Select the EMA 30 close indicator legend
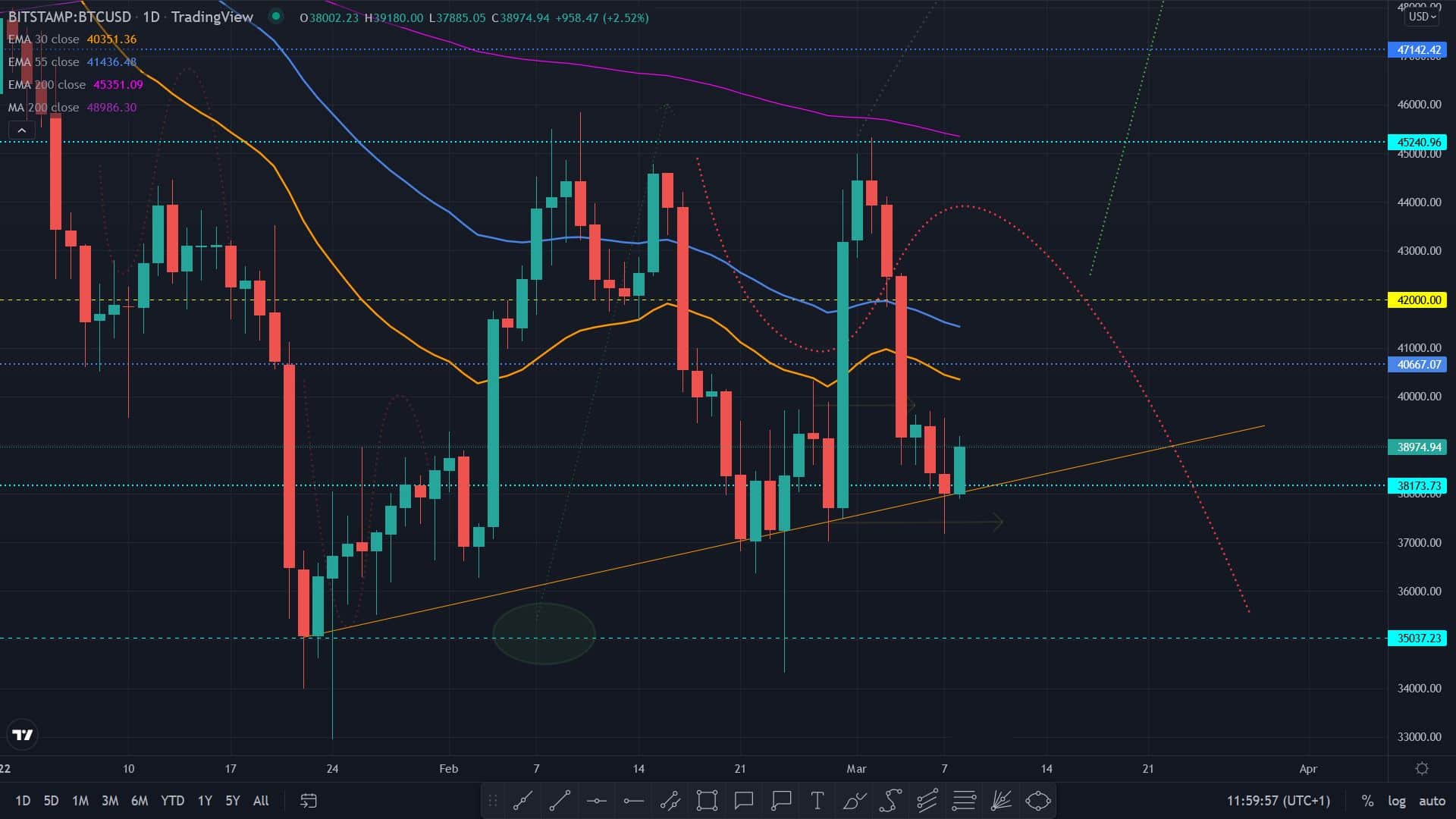 tap(43, 39)
